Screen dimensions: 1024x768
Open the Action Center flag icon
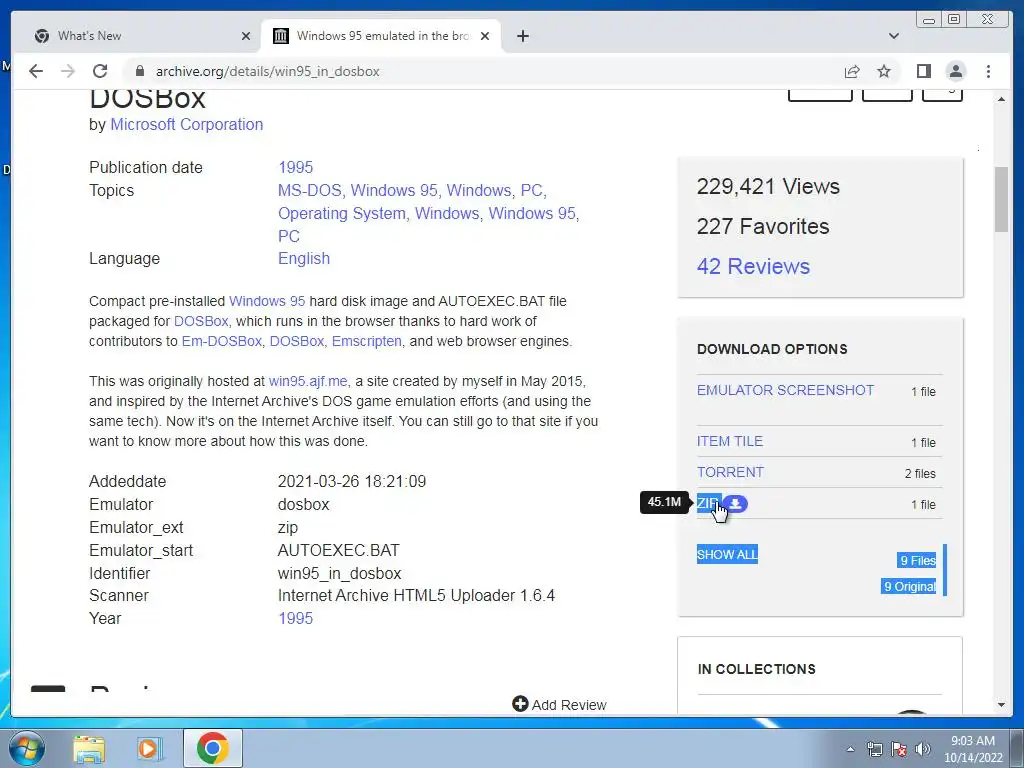pyautogui.click(x=899, y=749)
